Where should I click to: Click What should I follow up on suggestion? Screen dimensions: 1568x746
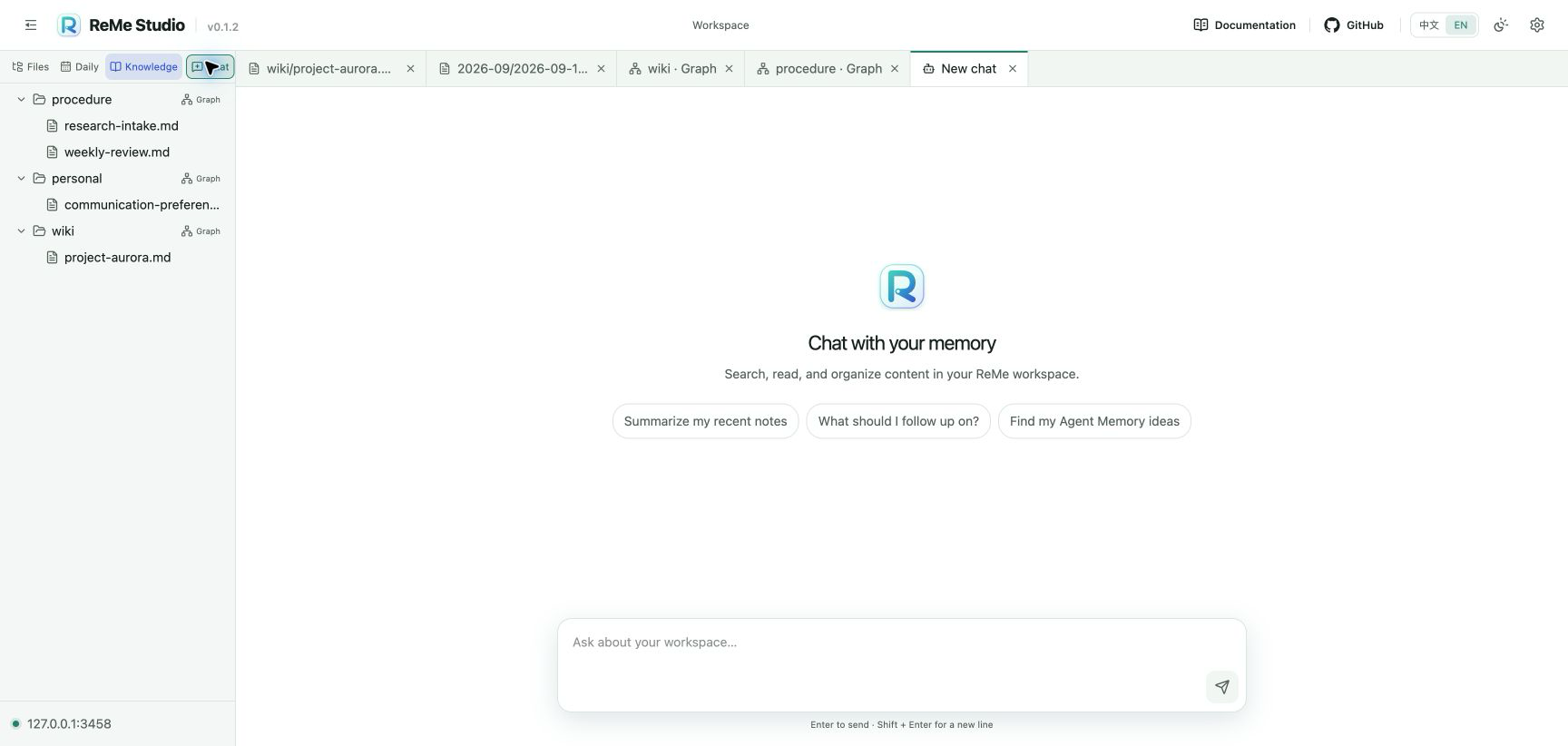point(898,421)
